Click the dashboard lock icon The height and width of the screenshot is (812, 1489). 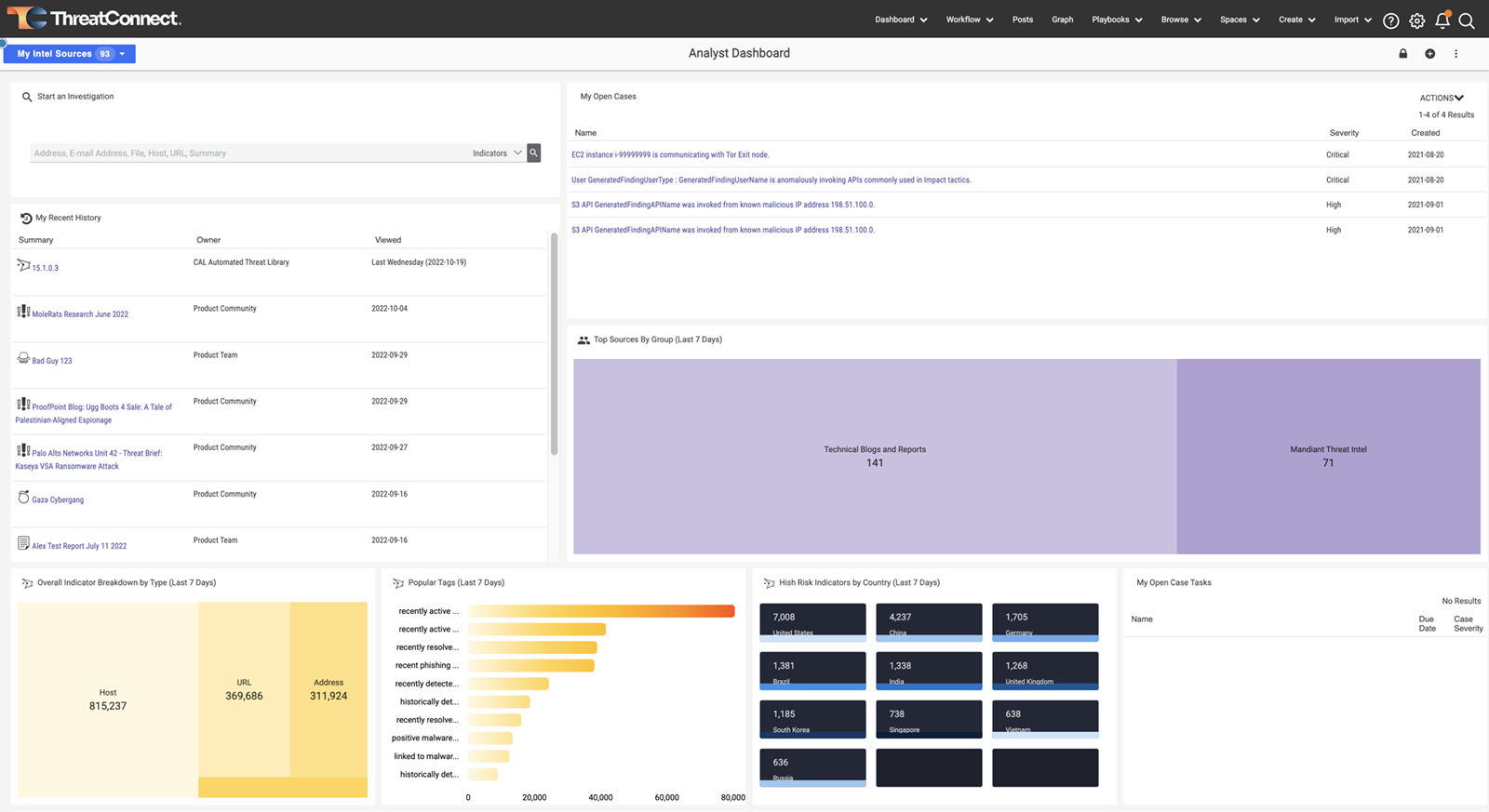click(x=1403, y=53)
